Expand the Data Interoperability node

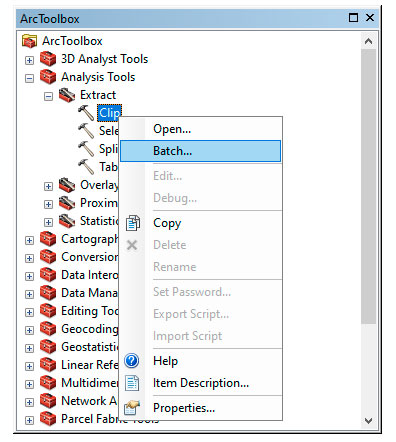(x=29, y=276)
